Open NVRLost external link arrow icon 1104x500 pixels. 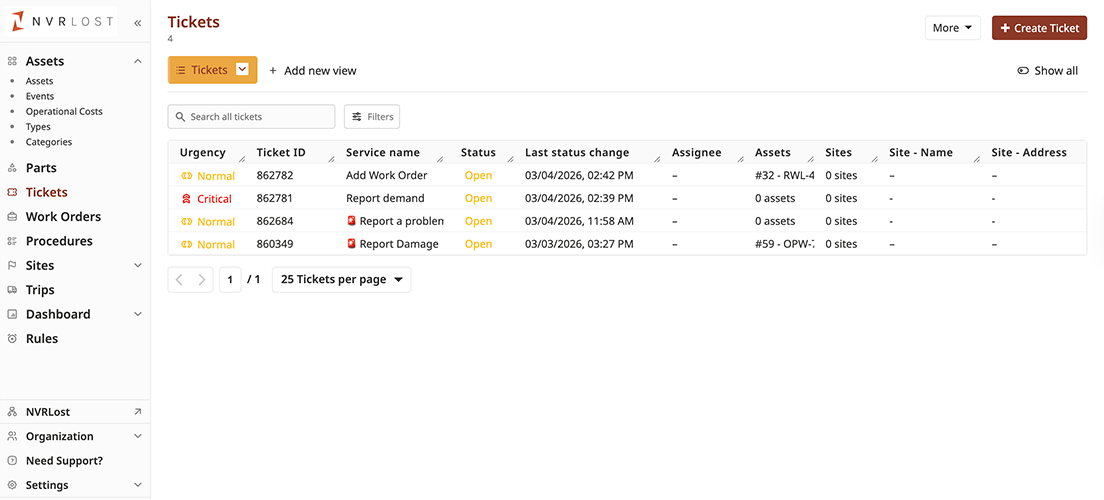click(137, 412)
